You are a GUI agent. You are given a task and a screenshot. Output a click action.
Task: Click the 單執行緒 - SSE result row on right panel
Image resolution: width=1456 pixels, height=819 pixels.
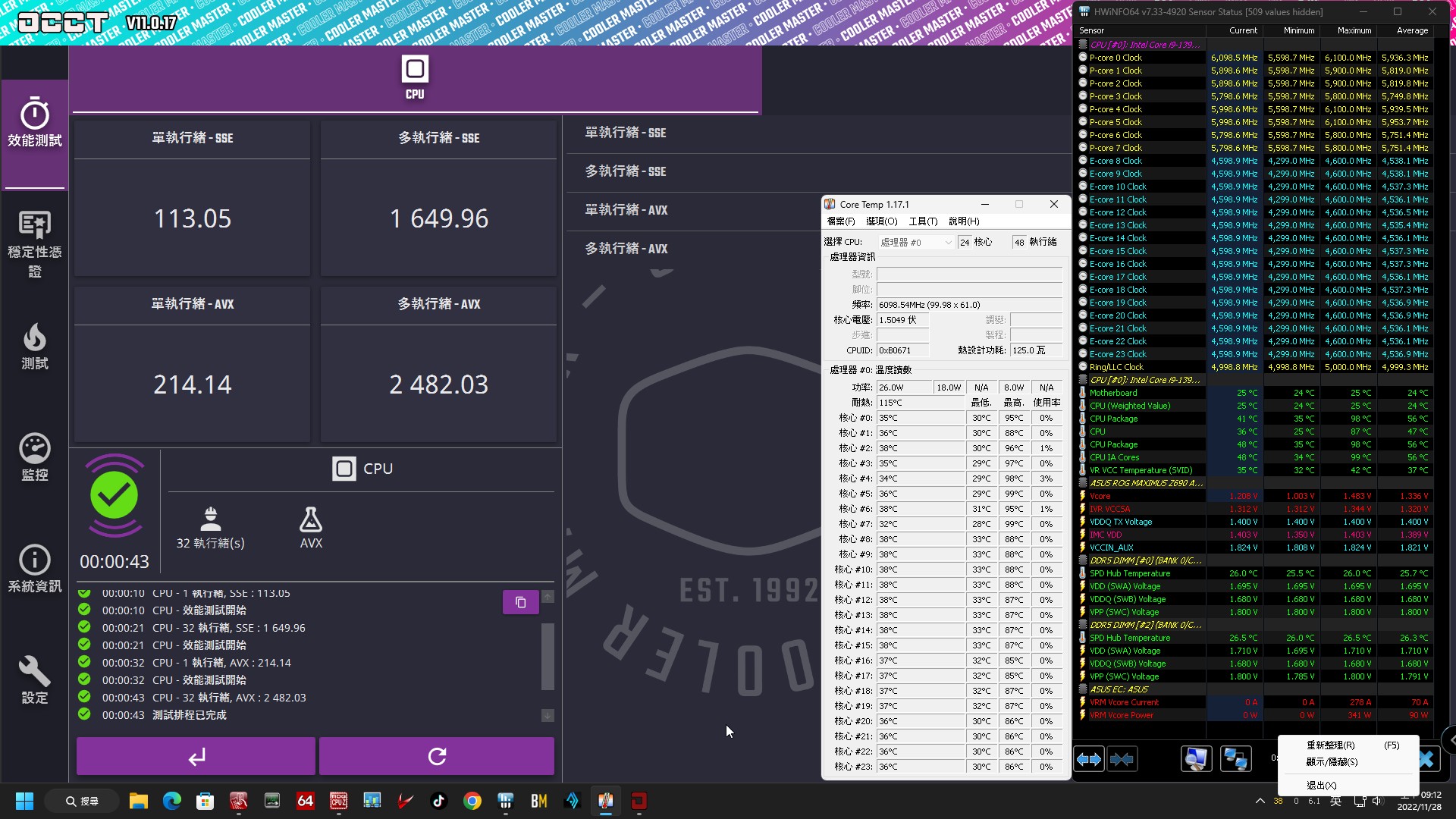817,133
